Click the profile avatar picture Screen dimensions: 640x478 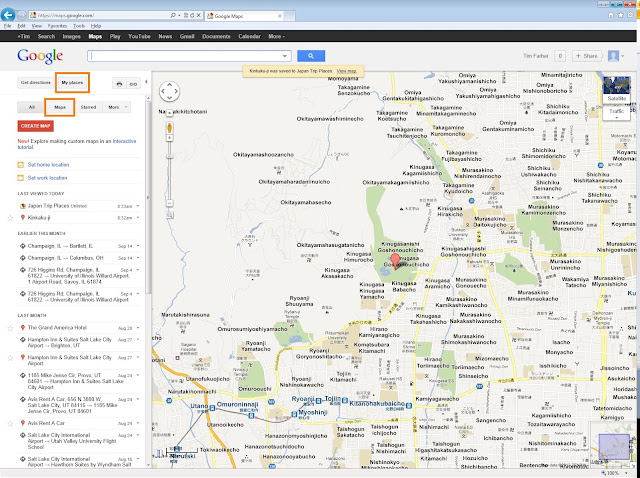pos(613,56)
